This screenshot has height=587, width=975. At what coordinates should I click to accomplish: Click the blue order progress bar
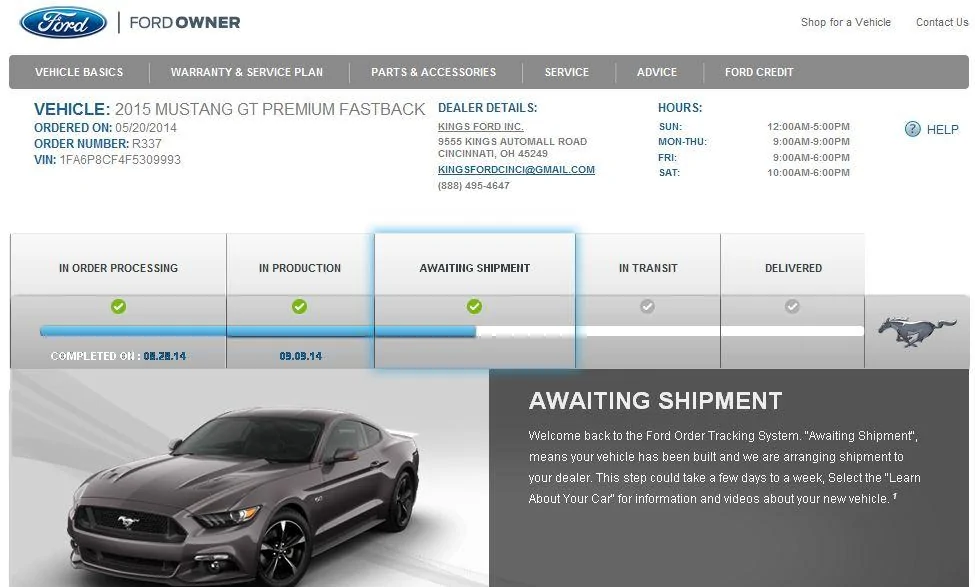point(258,331)
